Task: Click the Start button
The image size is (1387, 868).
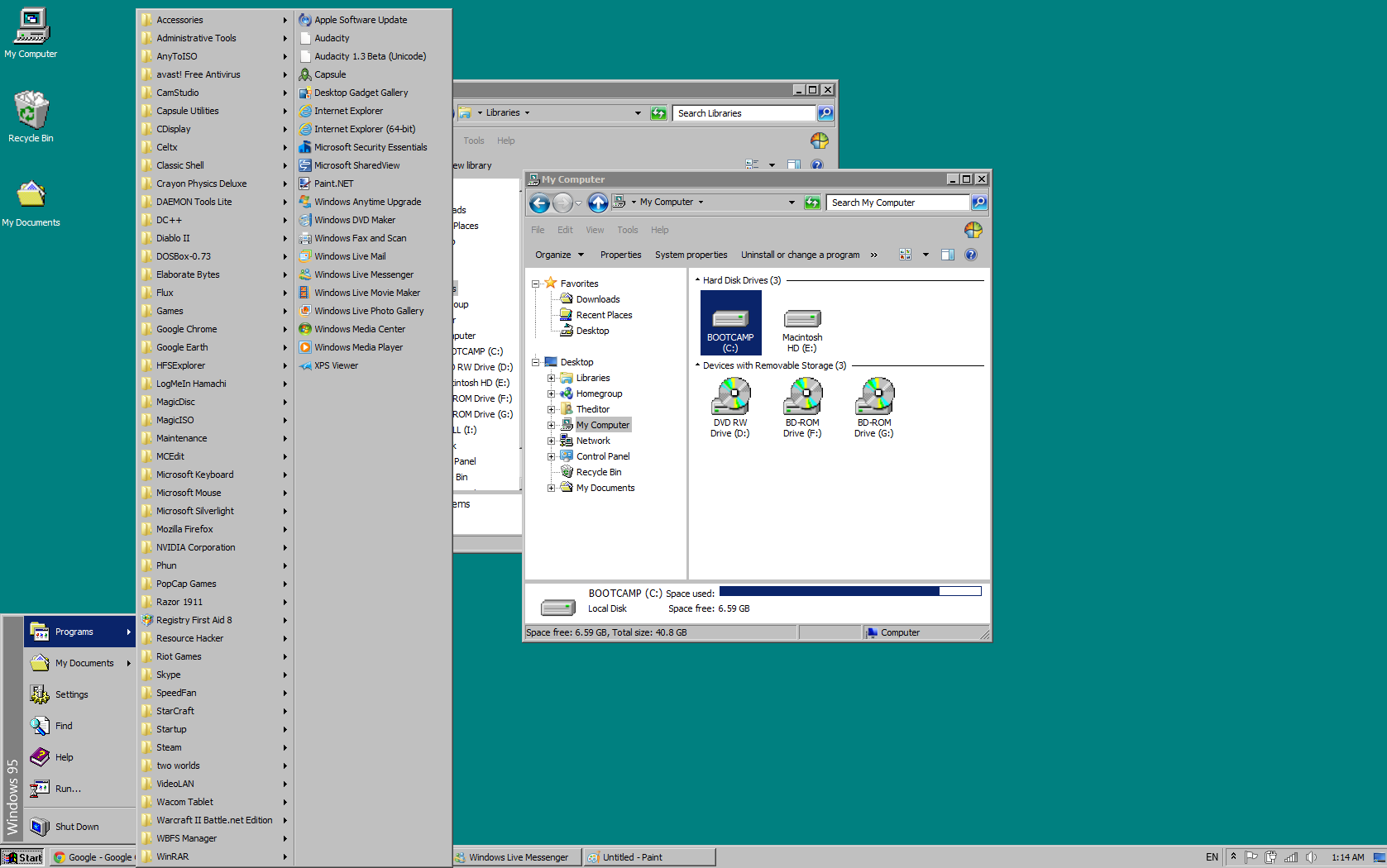Action: 23,857
